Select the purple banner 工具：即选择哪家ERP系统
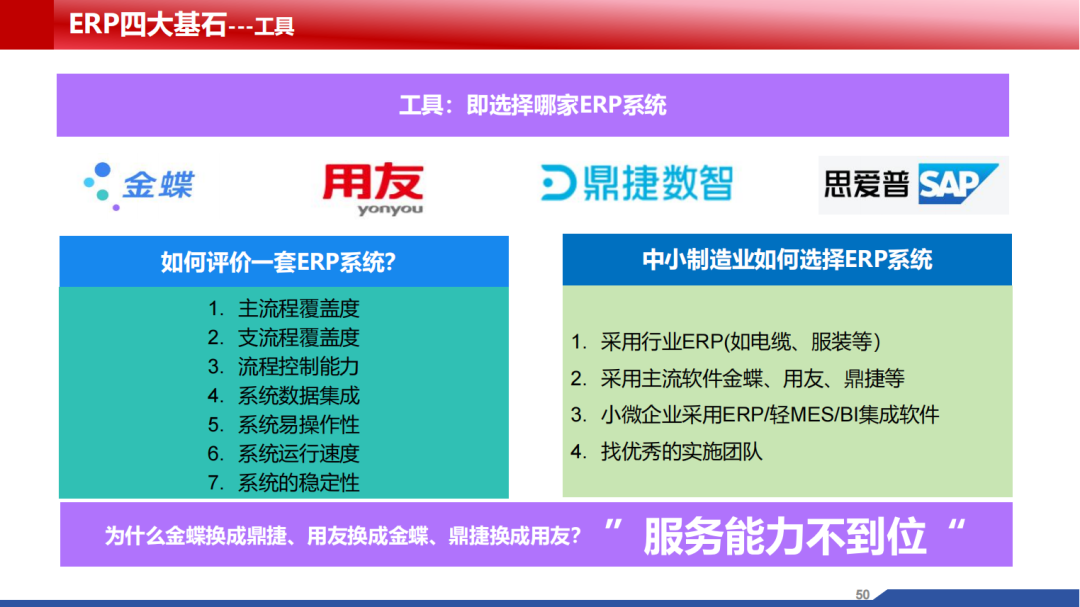The height and width of the screenshot is (607, 1080). point(532,105)
